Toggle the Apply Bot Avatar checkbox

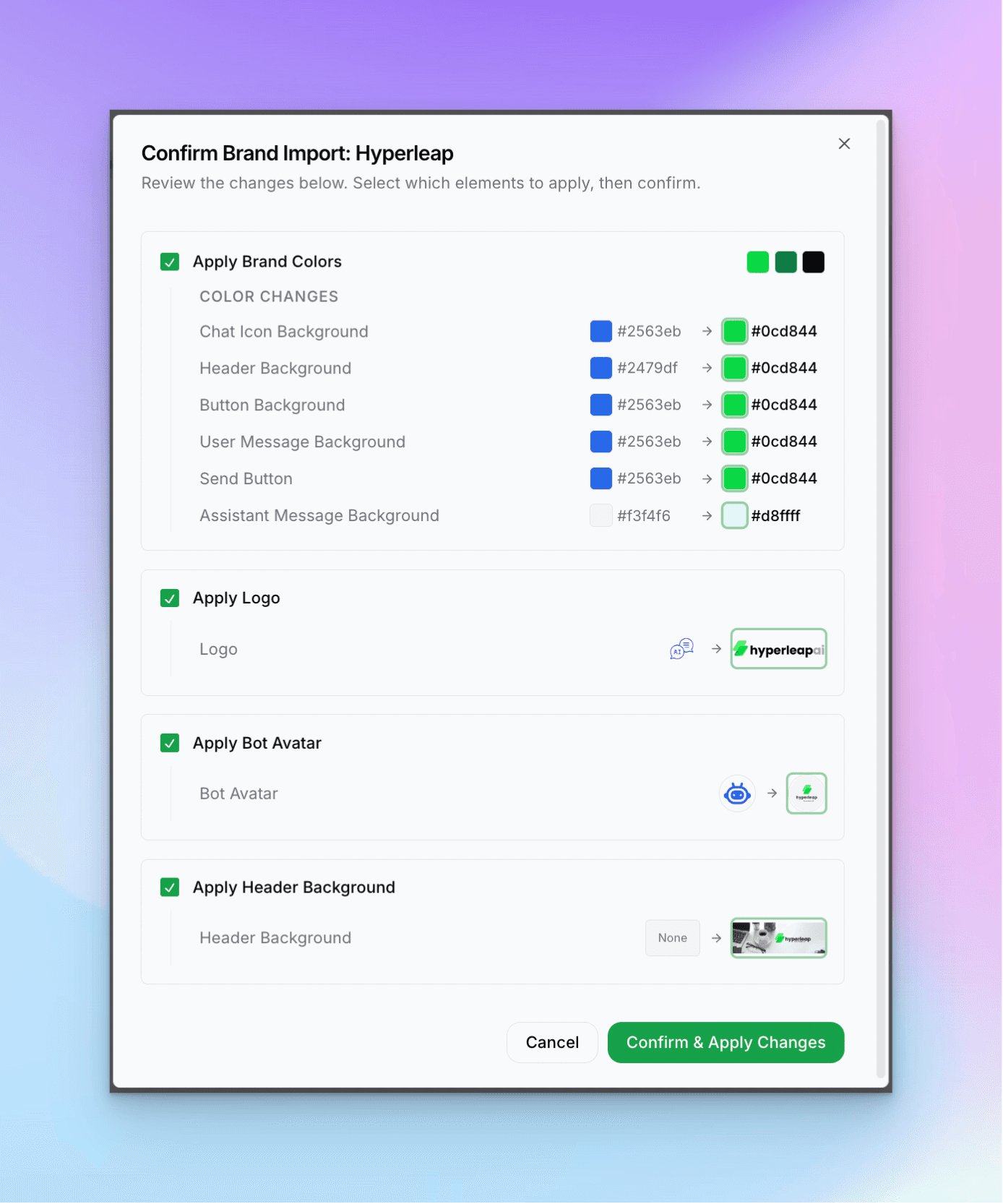coord(170,743)
